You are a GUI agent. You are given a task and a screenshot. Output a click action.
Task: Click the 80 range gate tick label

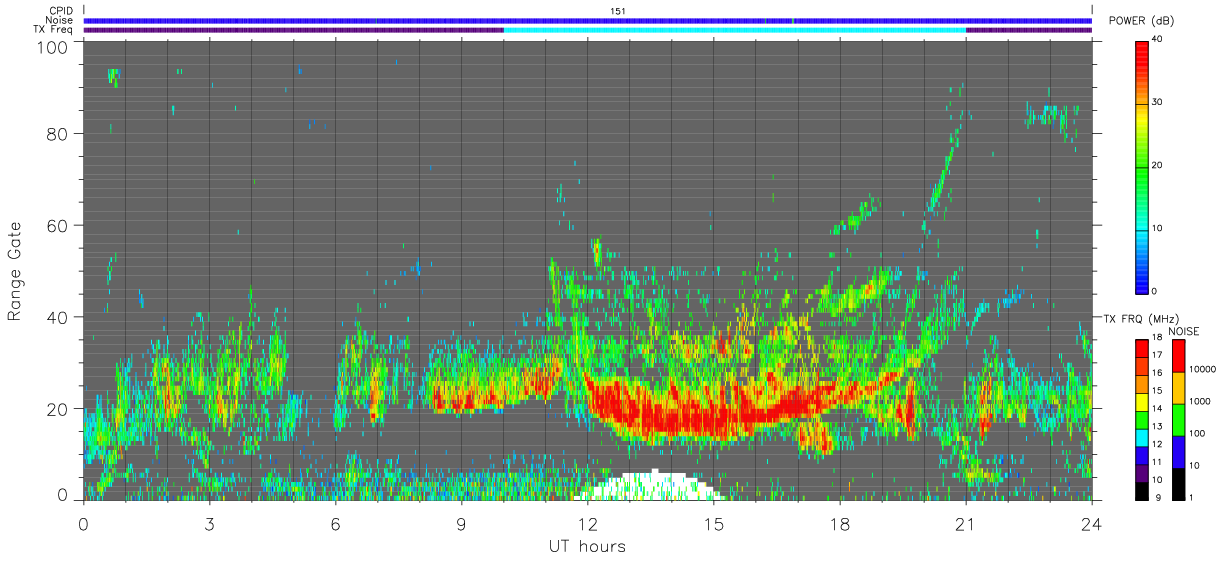57,133
